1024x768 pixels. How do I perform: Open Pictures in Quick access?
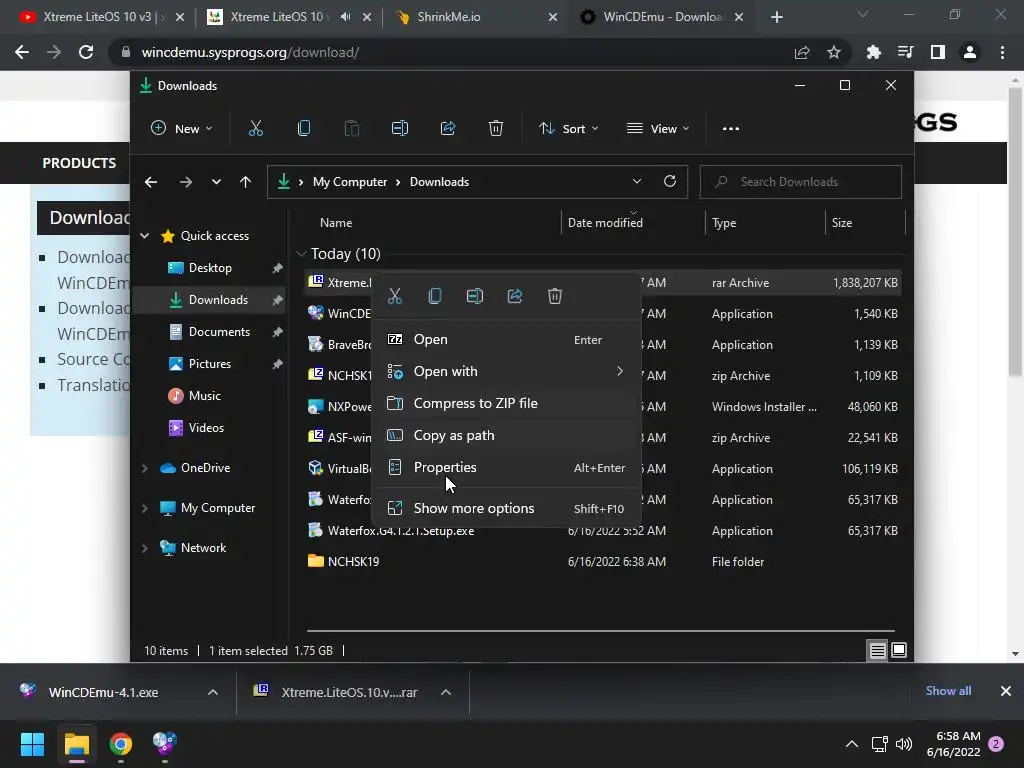pos(210,364)
